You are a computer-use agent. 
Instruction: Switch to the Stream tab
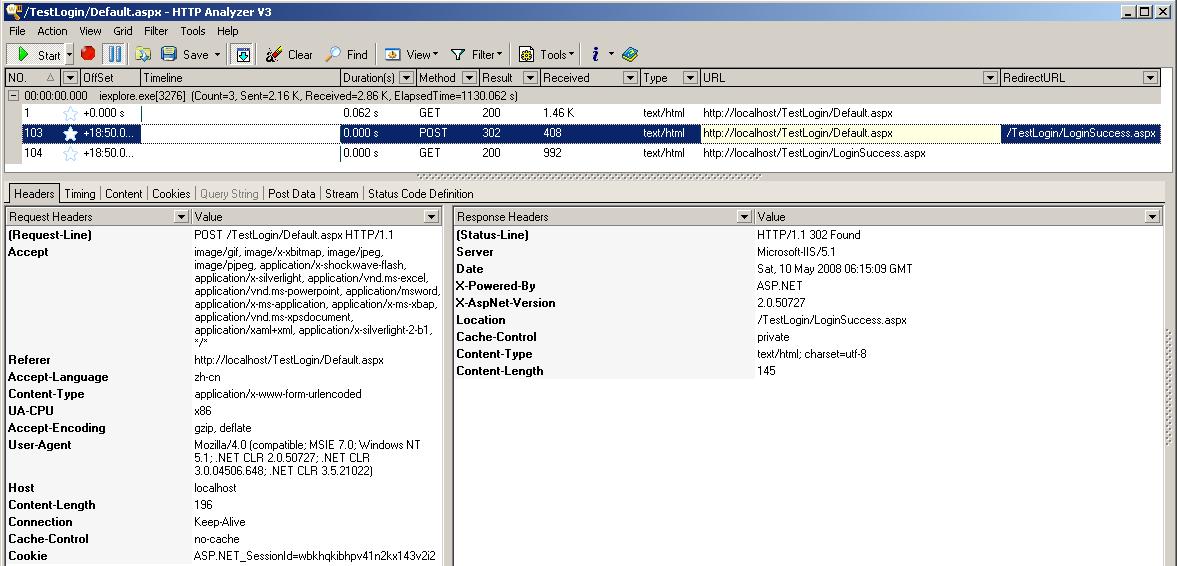pos(342,194)
